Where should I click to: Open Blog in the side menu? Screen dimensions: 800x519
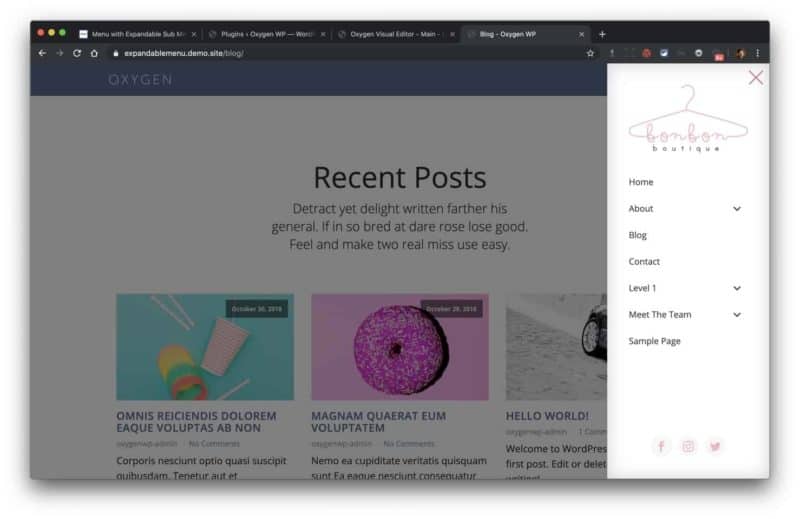[x=638, y=235]
